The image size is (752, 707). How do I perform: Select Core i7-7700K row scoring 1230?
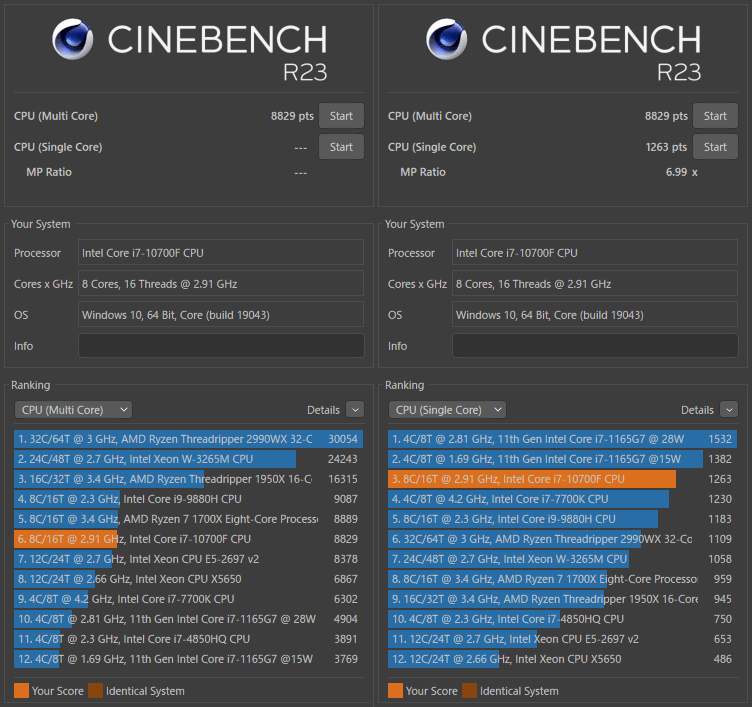pyautogui.click(x=563, y=499)
